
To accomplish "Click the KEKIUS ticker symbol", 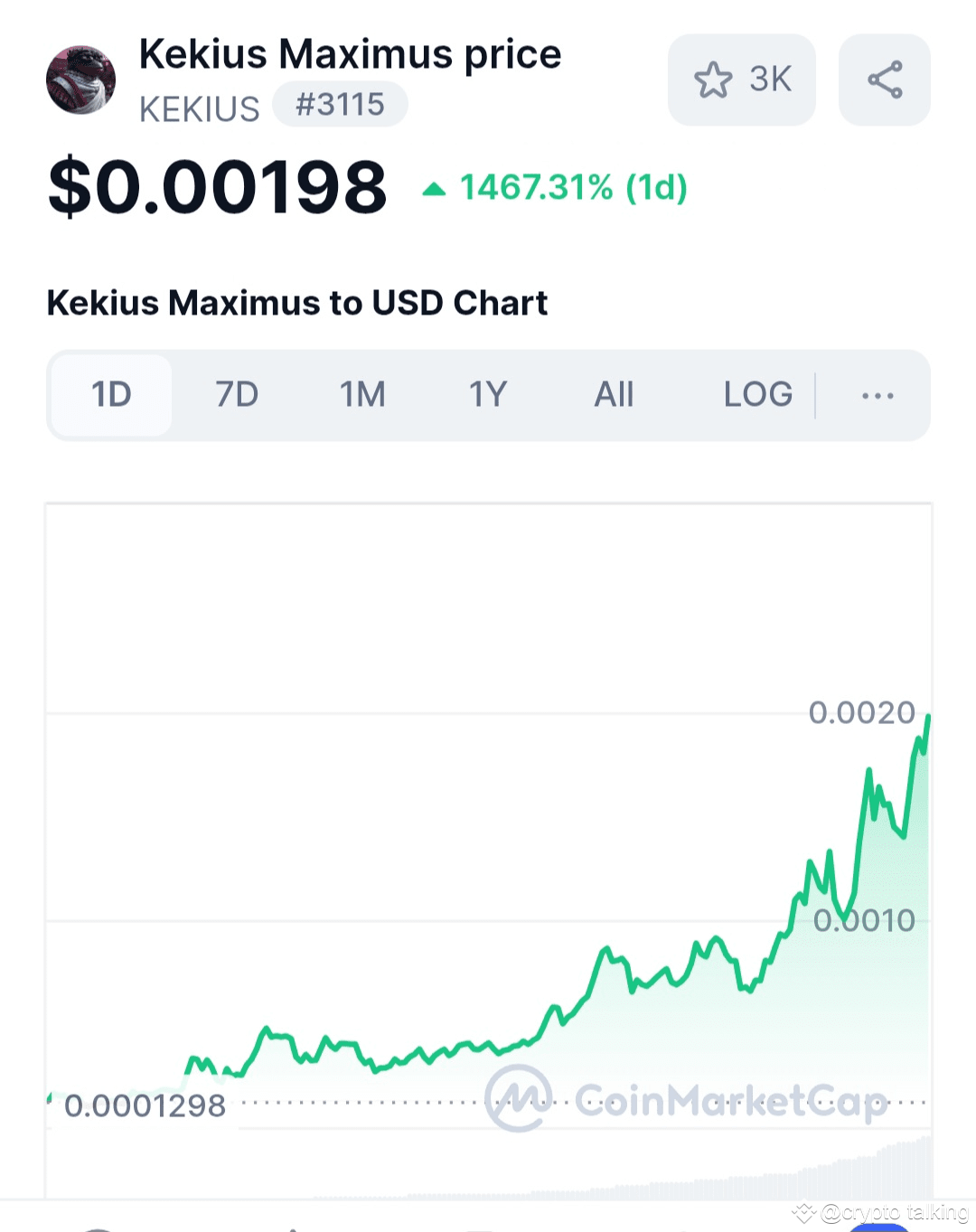I will click(199, 109).
